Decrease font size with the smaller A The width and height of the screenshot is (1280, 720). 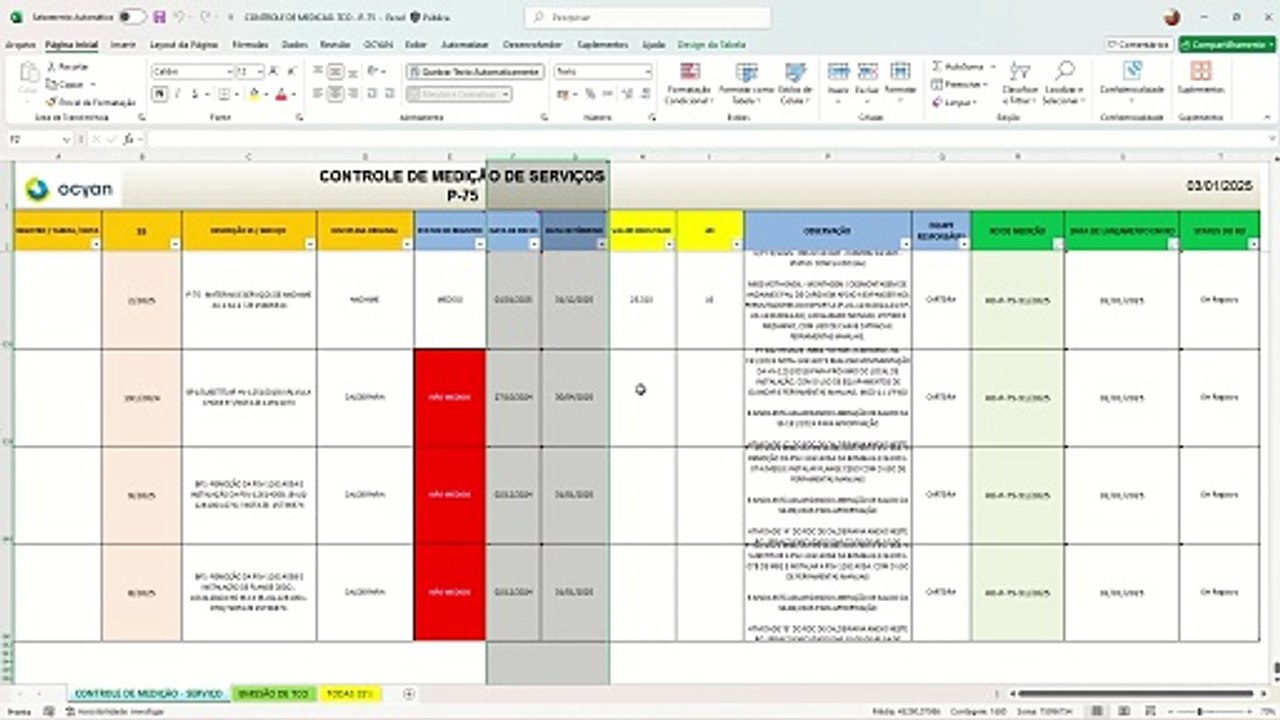coord(291,72)
